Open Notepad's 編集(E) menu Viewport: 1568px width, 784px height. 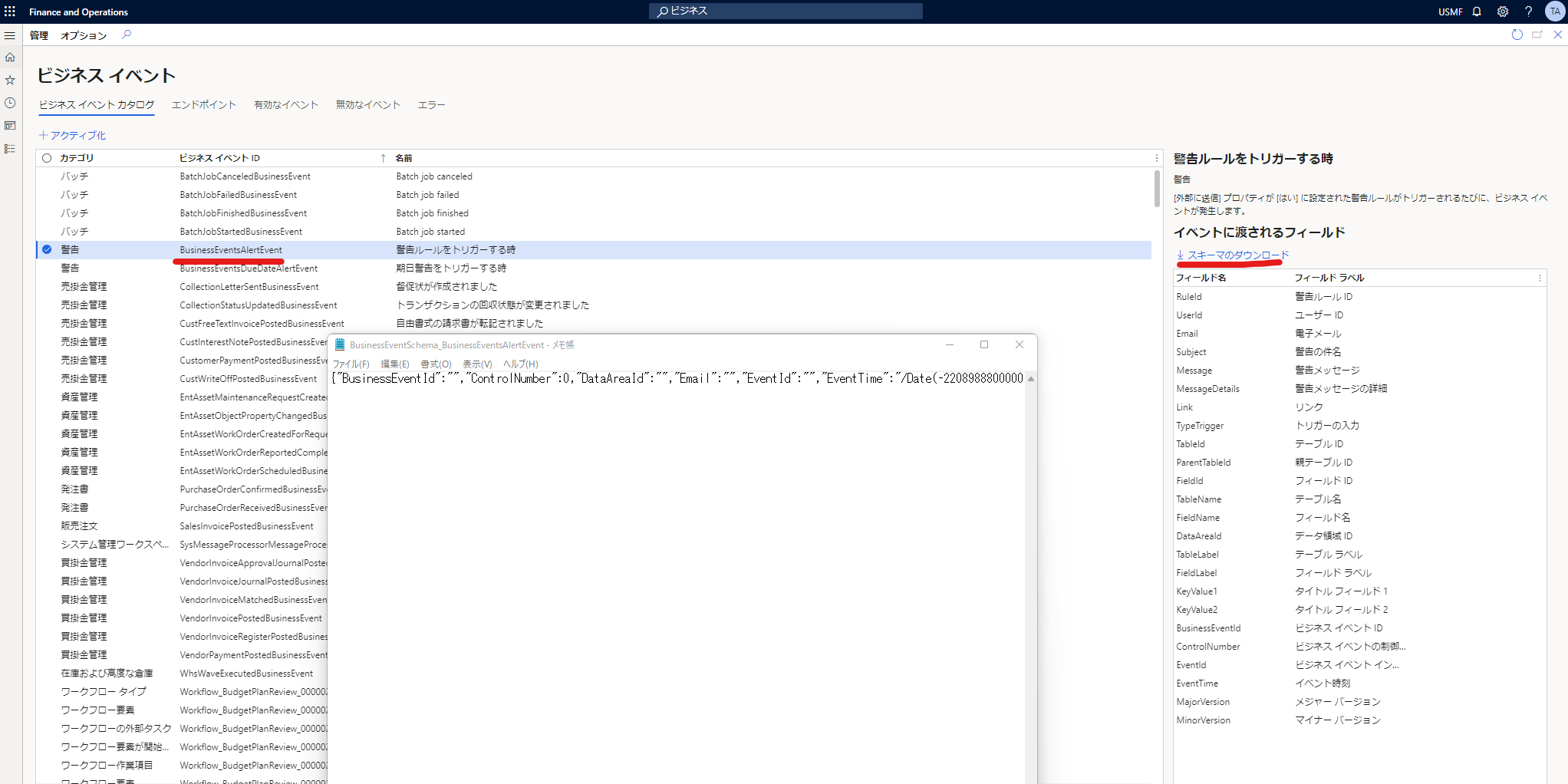tap(395, 364)
